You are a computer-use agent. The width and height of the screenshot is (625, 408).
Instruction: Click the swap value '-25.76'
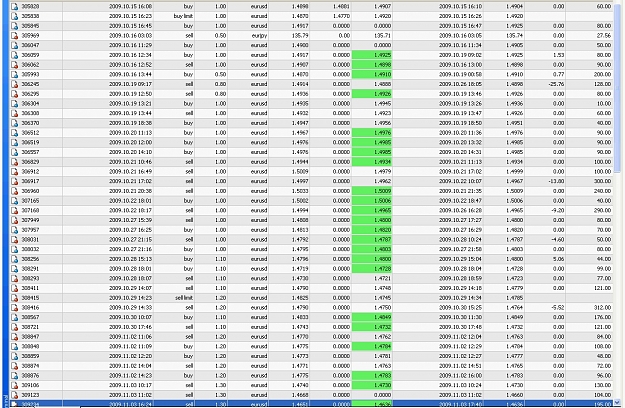tap(556, 84)
